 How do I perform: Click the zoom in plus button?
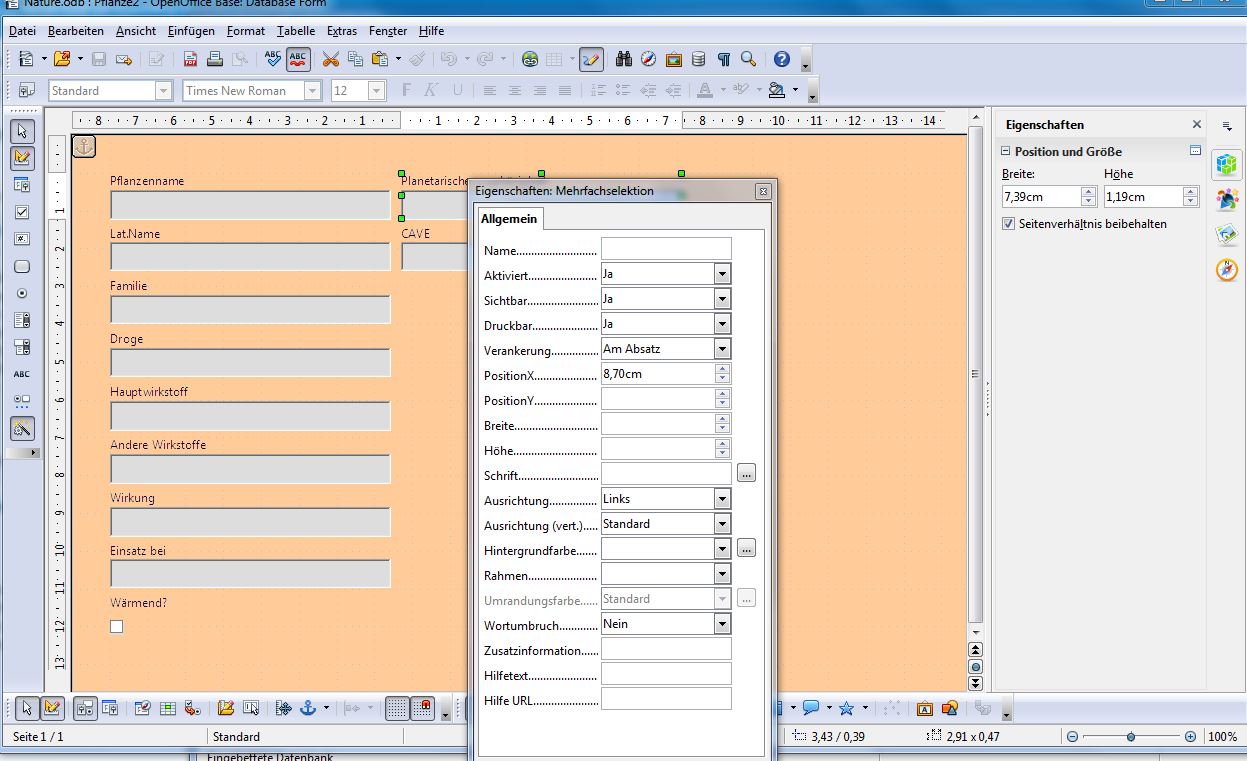tap(1190, 736)
